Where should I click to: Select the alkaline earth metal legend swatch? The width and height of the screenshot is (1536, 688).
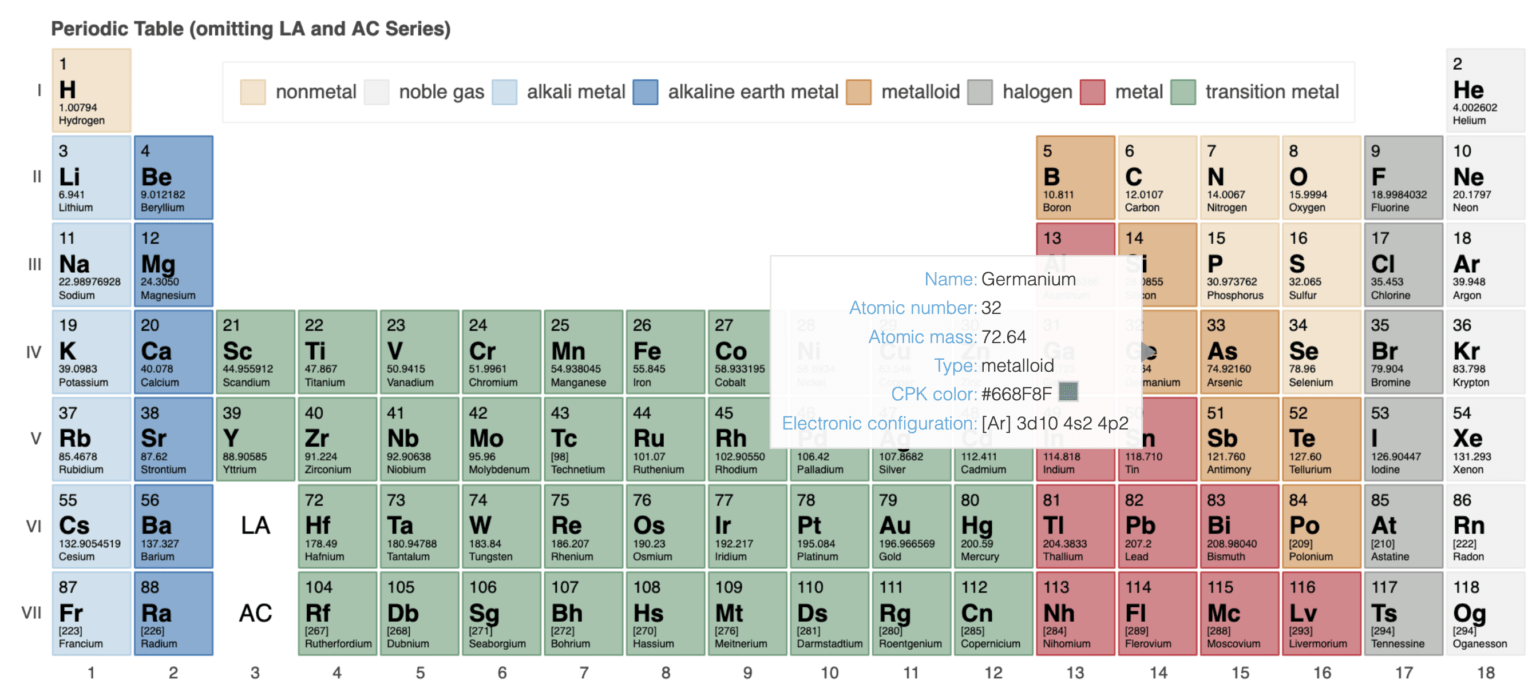pyautogui.click(x=645, y=93)
